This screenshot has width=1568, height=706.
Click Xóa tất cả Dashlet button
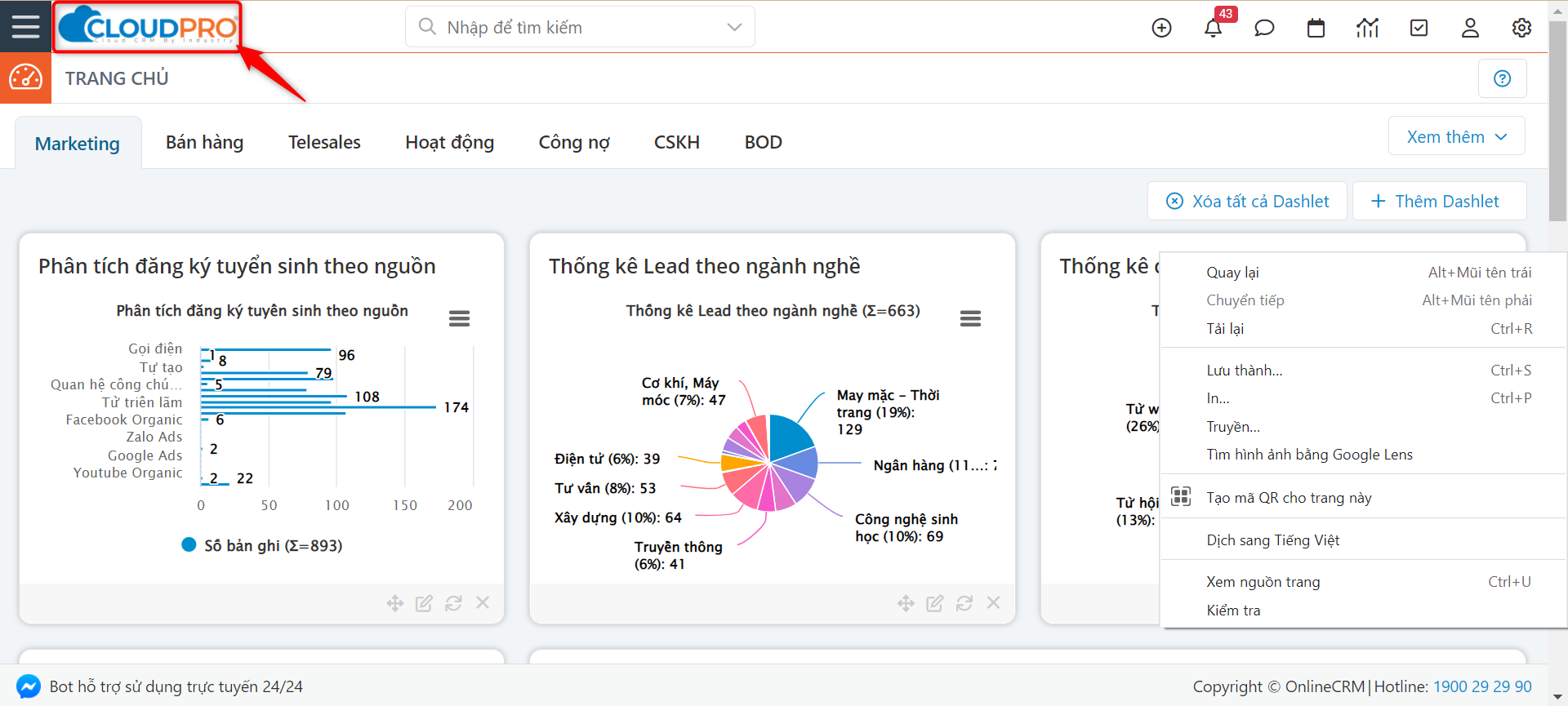pyautogui.click(x=1247, y=201)
